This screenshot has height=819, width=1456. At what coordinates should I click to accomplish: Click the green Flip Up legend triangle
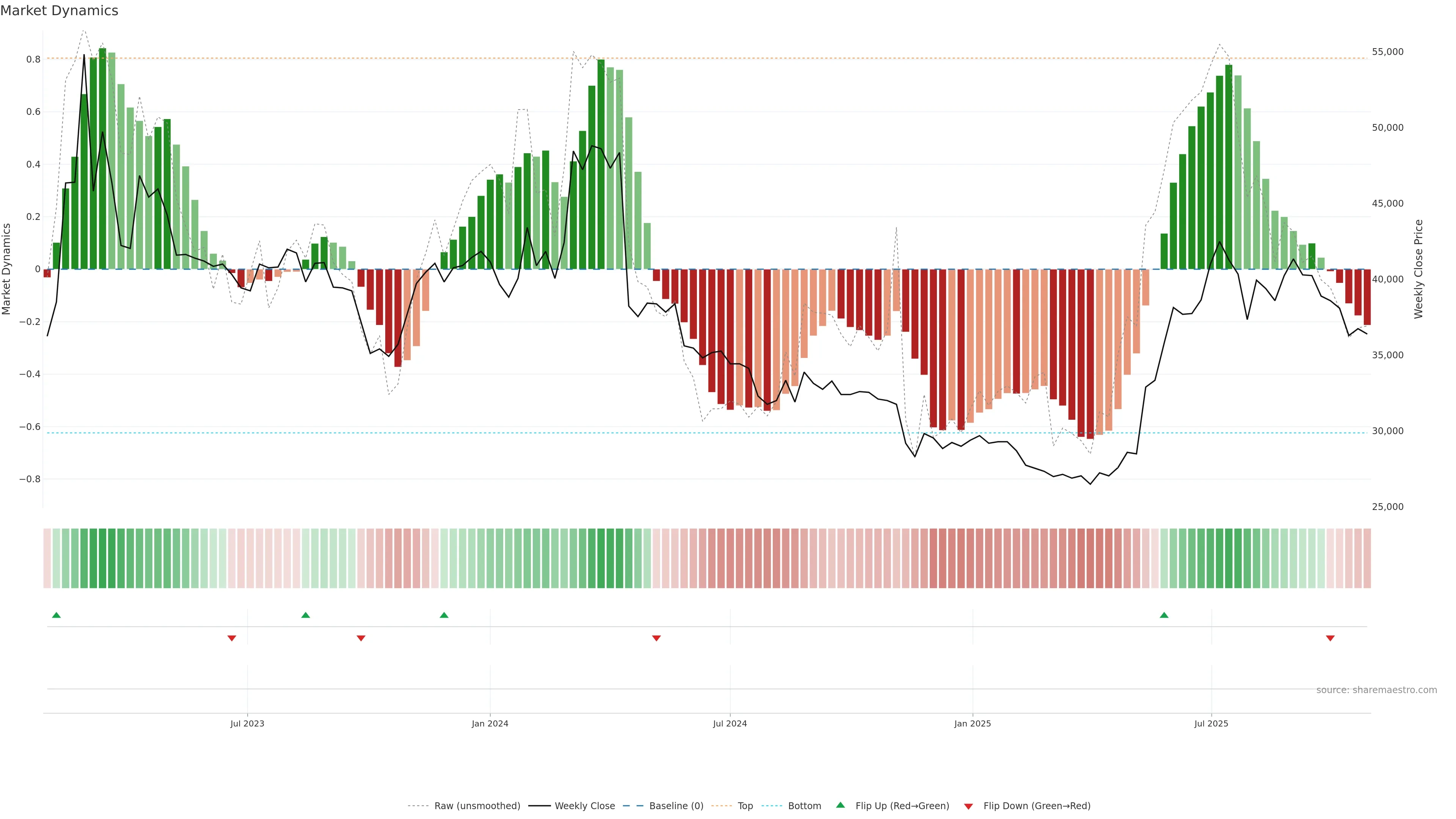841,805
